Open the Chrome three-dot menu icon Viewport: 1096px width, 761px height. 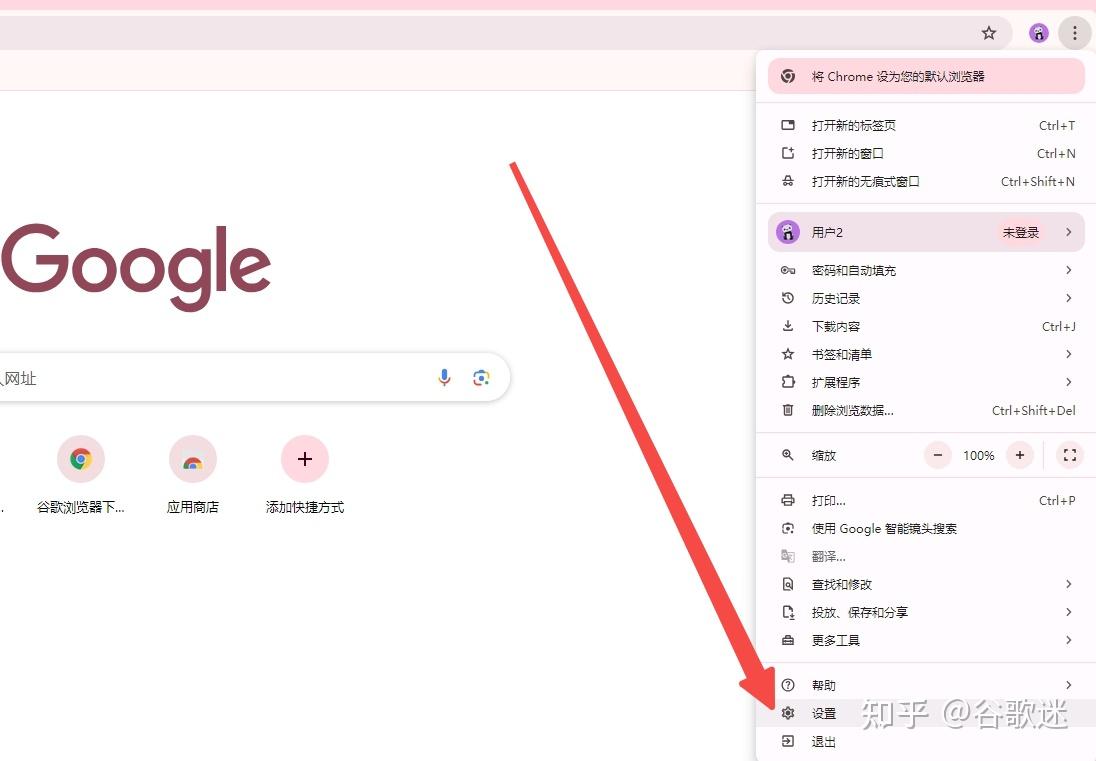point(1074,32)
